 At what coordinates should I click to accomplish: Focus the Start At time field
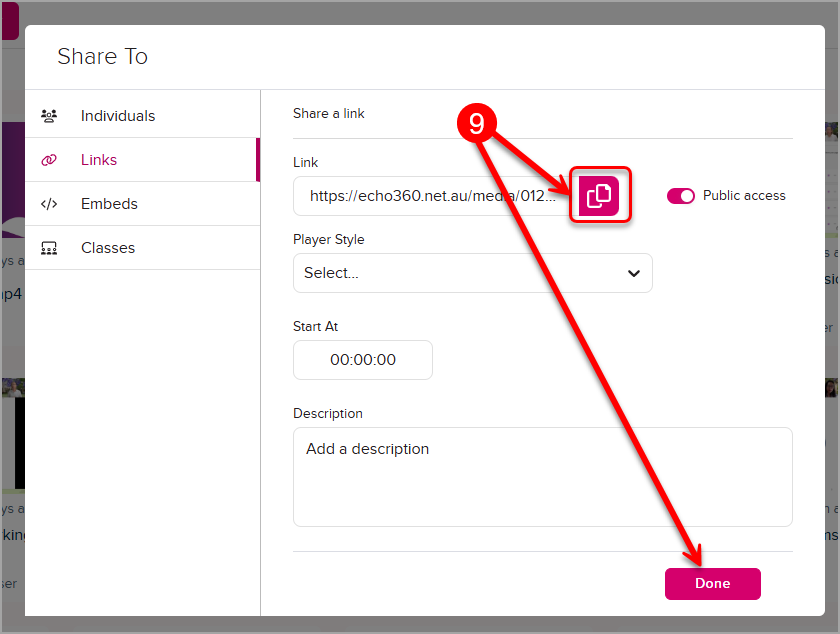coord(363,360)
